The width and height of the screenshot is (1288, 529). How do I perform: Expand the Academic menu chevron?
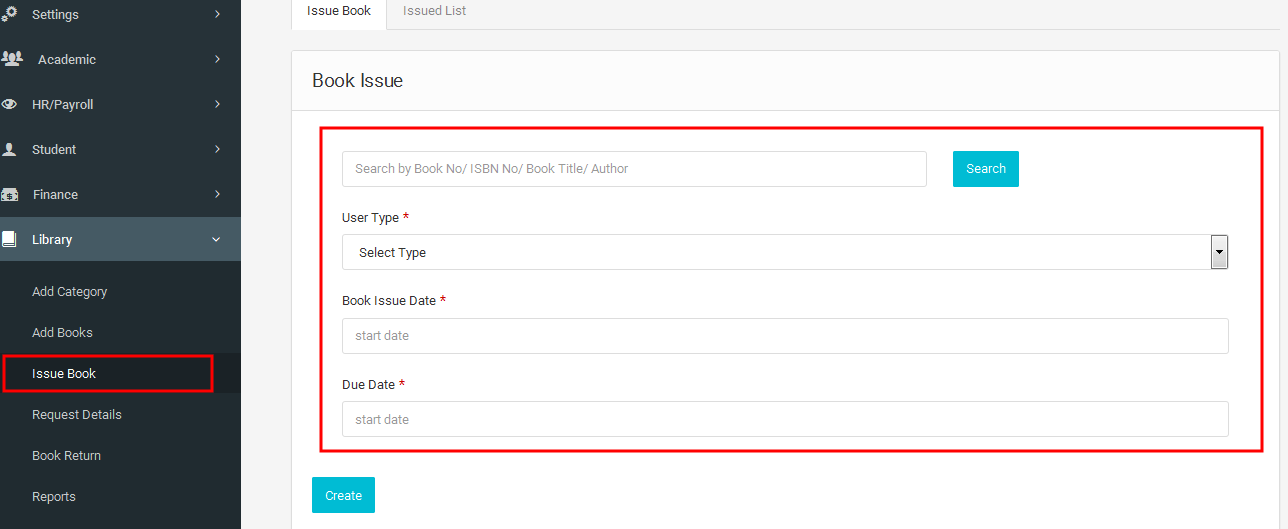click(x=217, y=59)
